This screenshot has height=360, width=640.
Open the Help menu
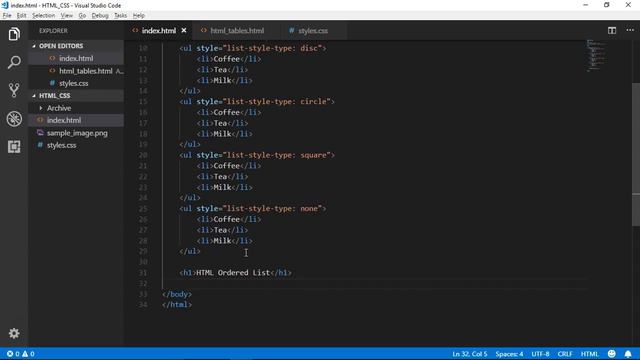(x=139, y=16)
